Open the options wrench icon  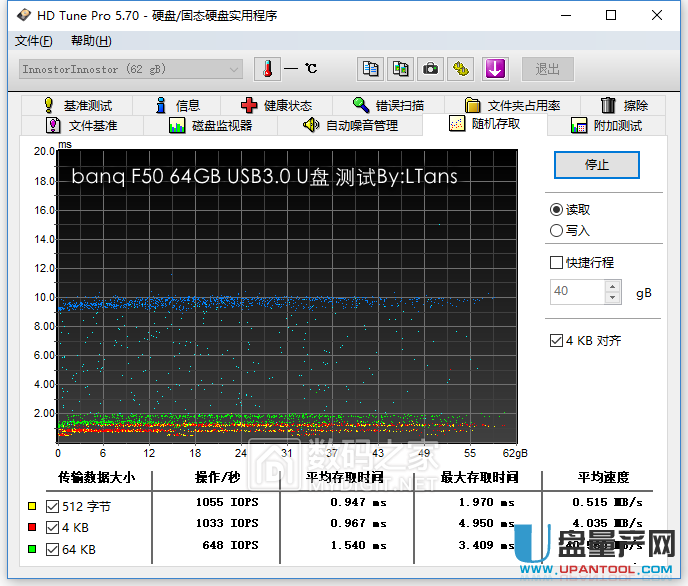461,69
